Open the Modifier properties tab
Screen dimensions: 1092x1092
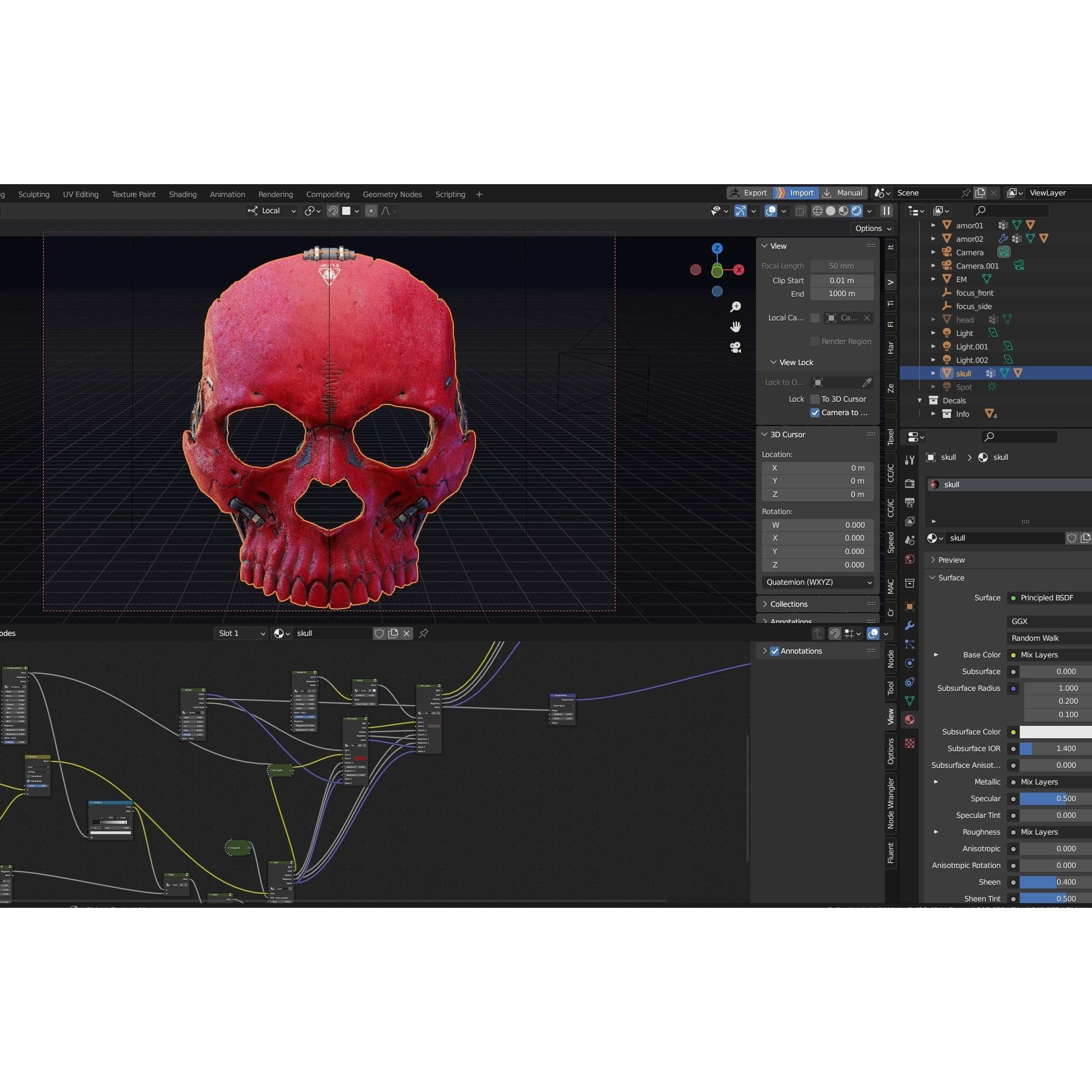910,625
